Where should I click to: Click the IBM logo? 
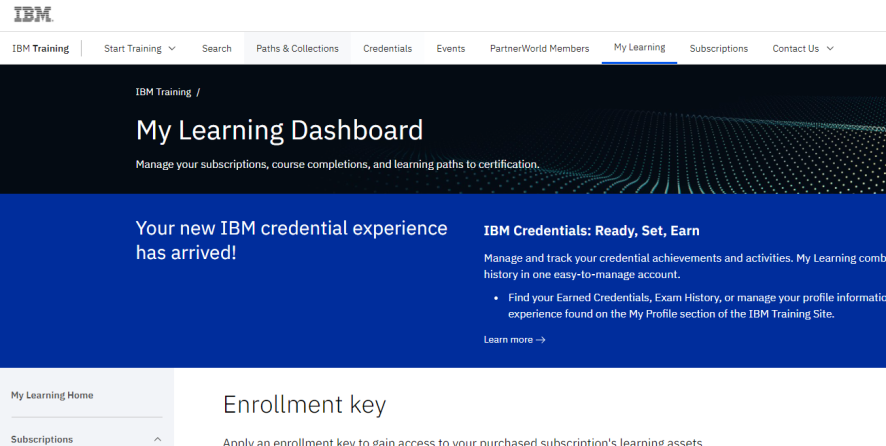coord(33,15)
